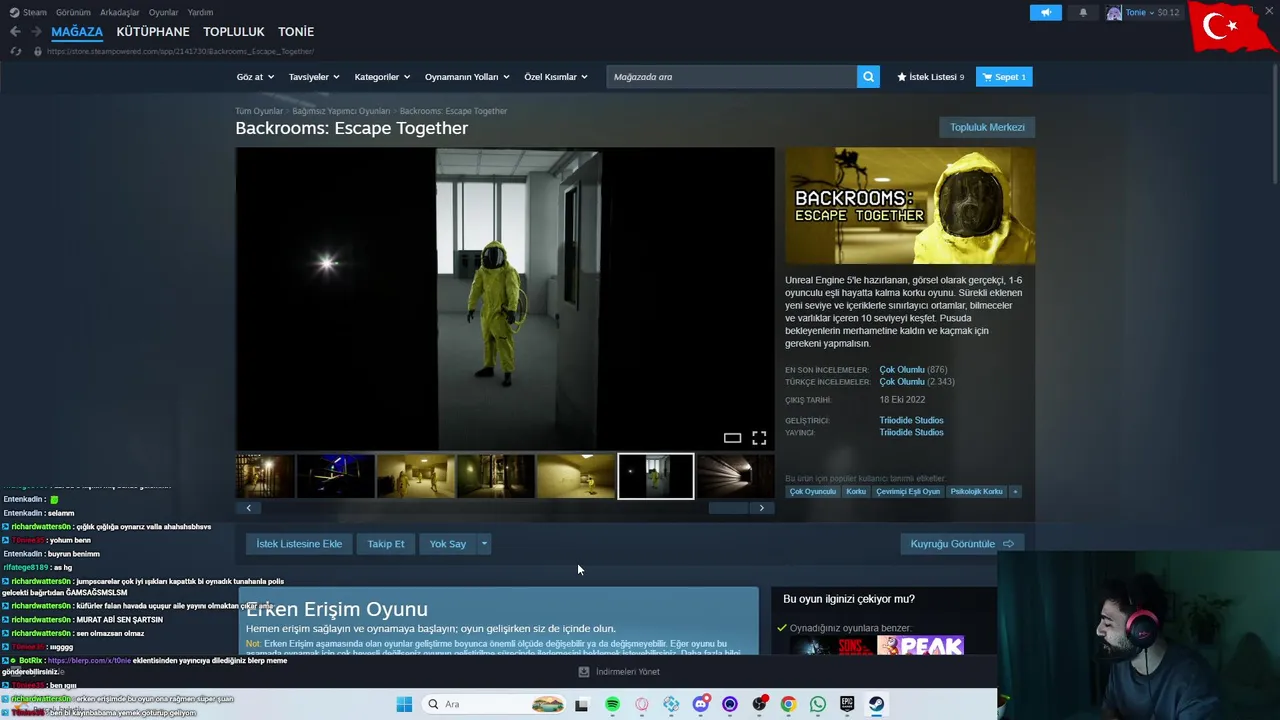Click the Kuyruğu Görüntüle button

961,544
